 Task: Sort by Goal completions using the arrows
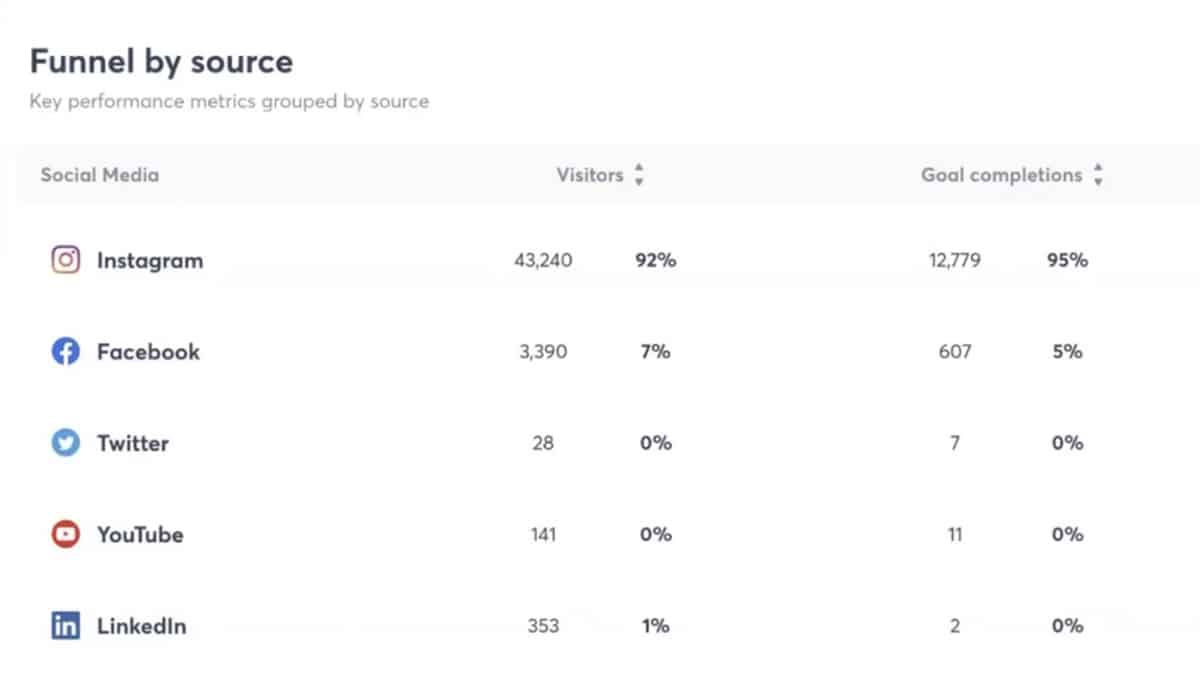pyautogui.click(x=1098, y=175)
